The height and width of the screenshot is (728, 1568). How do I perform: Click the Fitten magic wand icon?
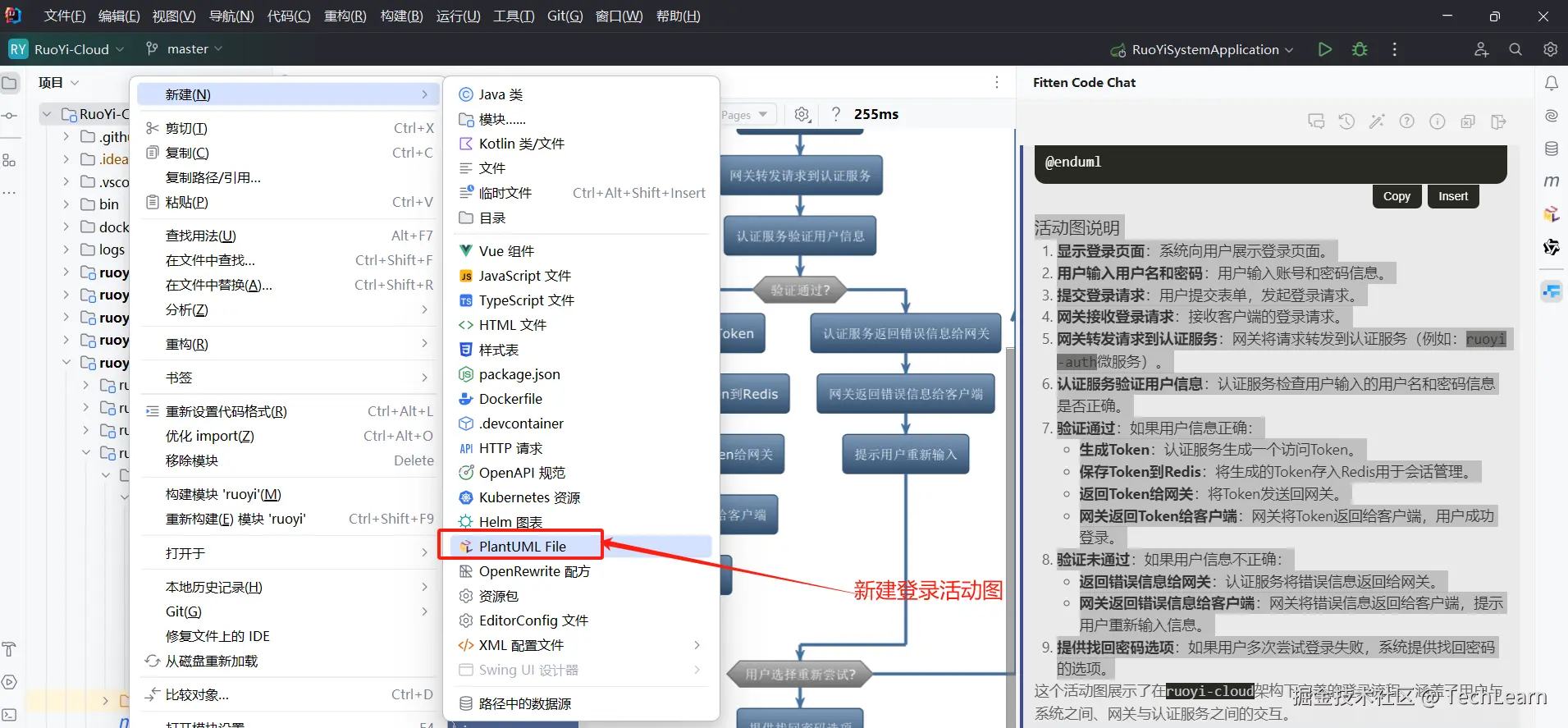coord(1377,121)
